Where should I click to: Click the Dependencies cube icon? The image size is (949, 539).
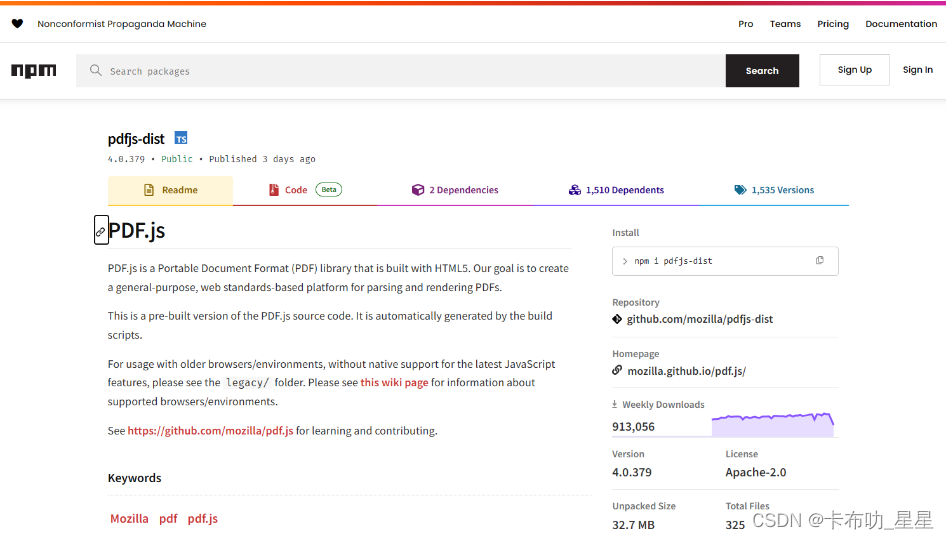coord(418,190)
